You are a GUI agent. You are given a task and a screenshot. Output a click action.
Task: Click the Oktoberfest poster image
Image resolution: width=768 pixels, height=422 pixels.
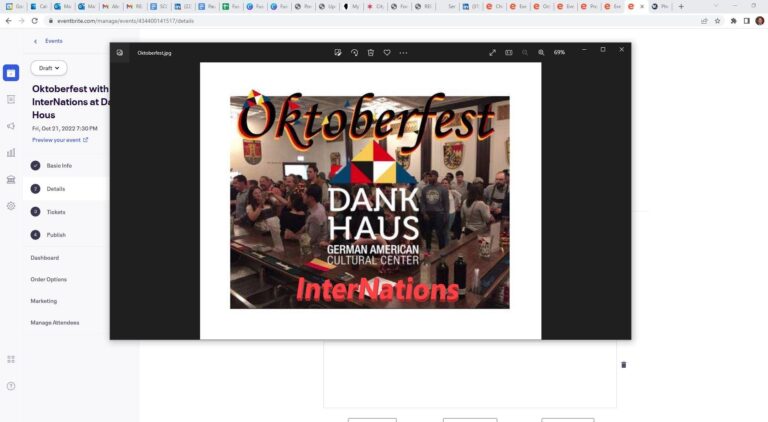tap(370, 202)
